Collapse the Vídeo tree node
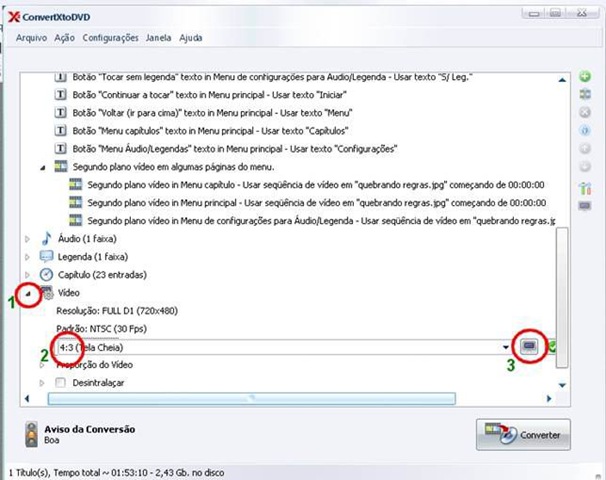The image size is (606, 480). click(28, 294)
